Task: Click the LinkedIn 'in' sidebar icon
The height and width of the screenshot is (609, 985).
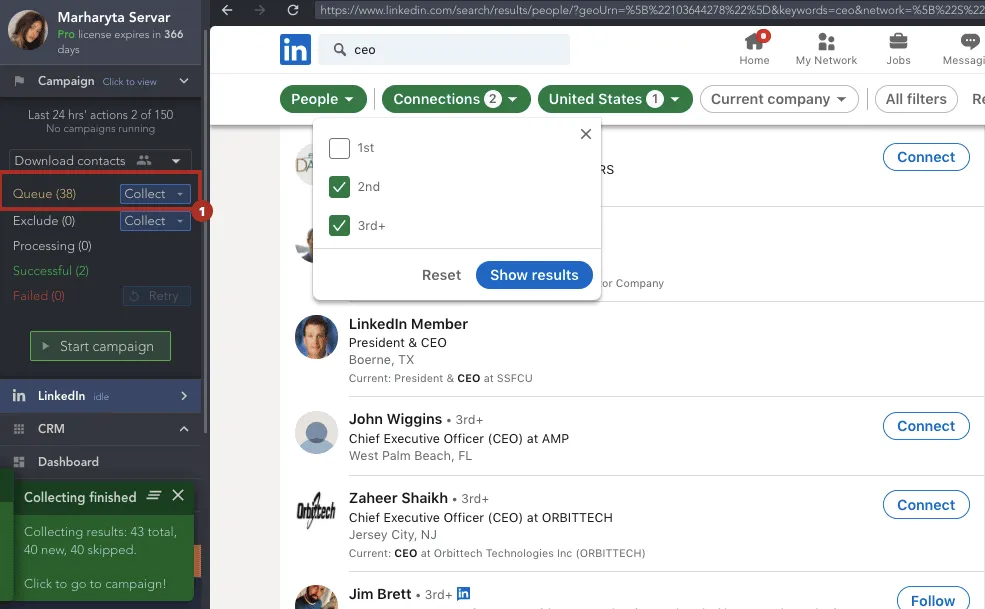Action: [x=19, y=395]
